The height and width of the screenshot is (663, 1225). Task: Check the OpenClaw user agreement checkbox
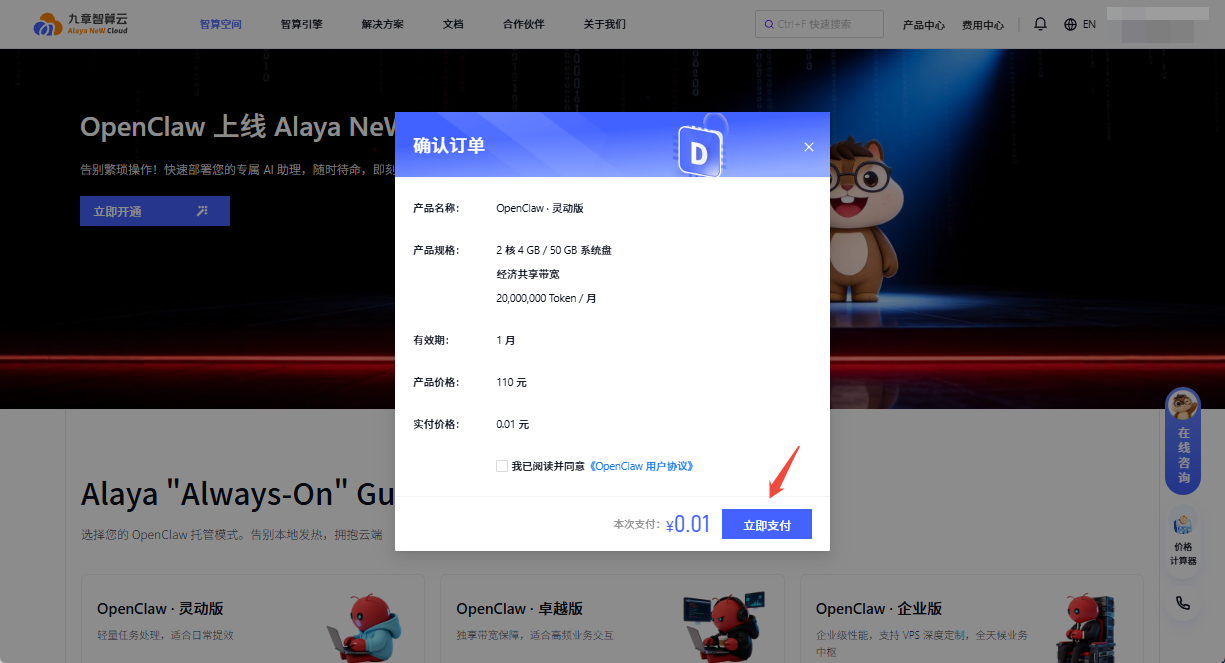pos(501,466)
